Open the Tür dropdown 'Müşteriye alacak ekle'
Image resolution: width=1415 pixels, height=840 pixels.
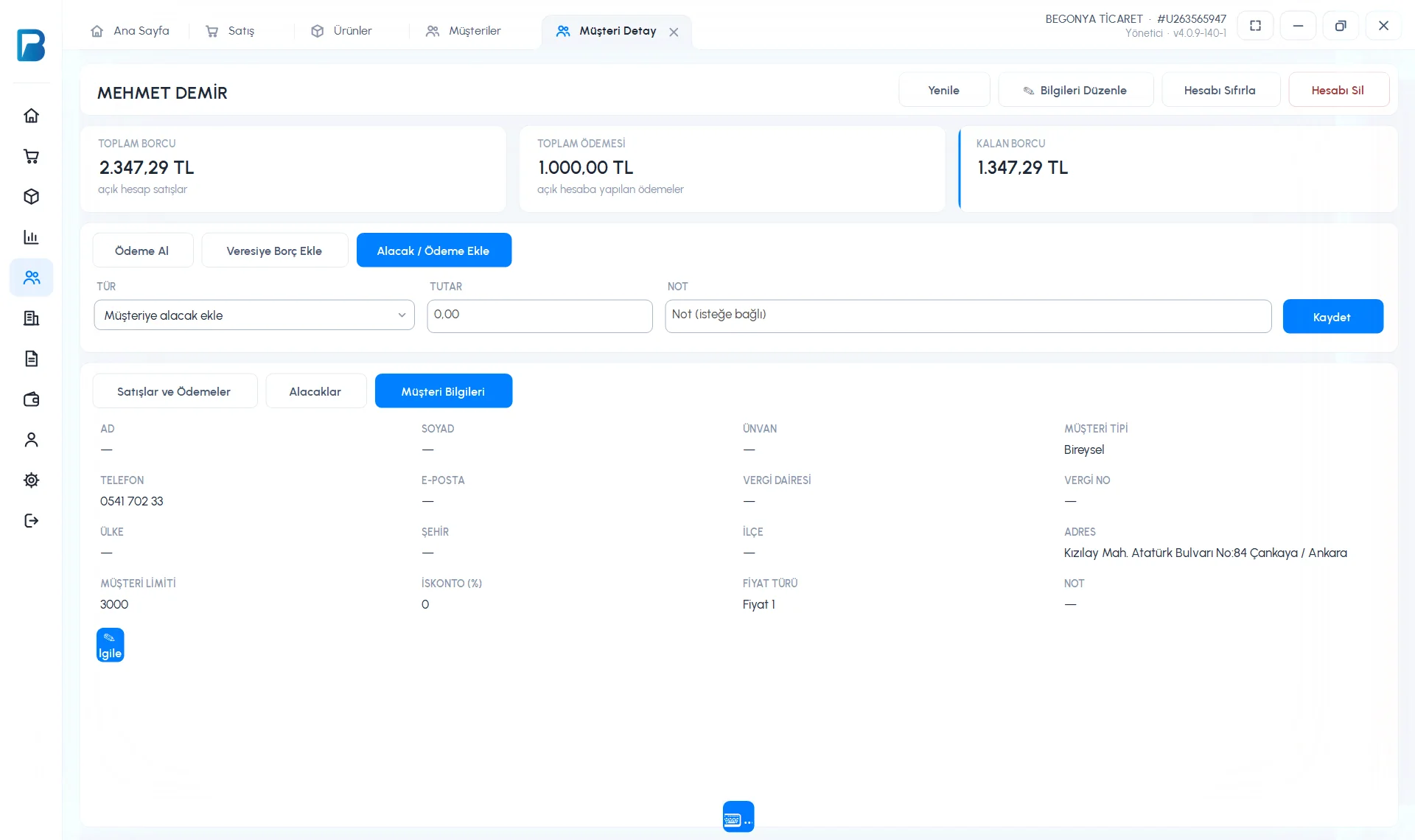coord(254,315)
